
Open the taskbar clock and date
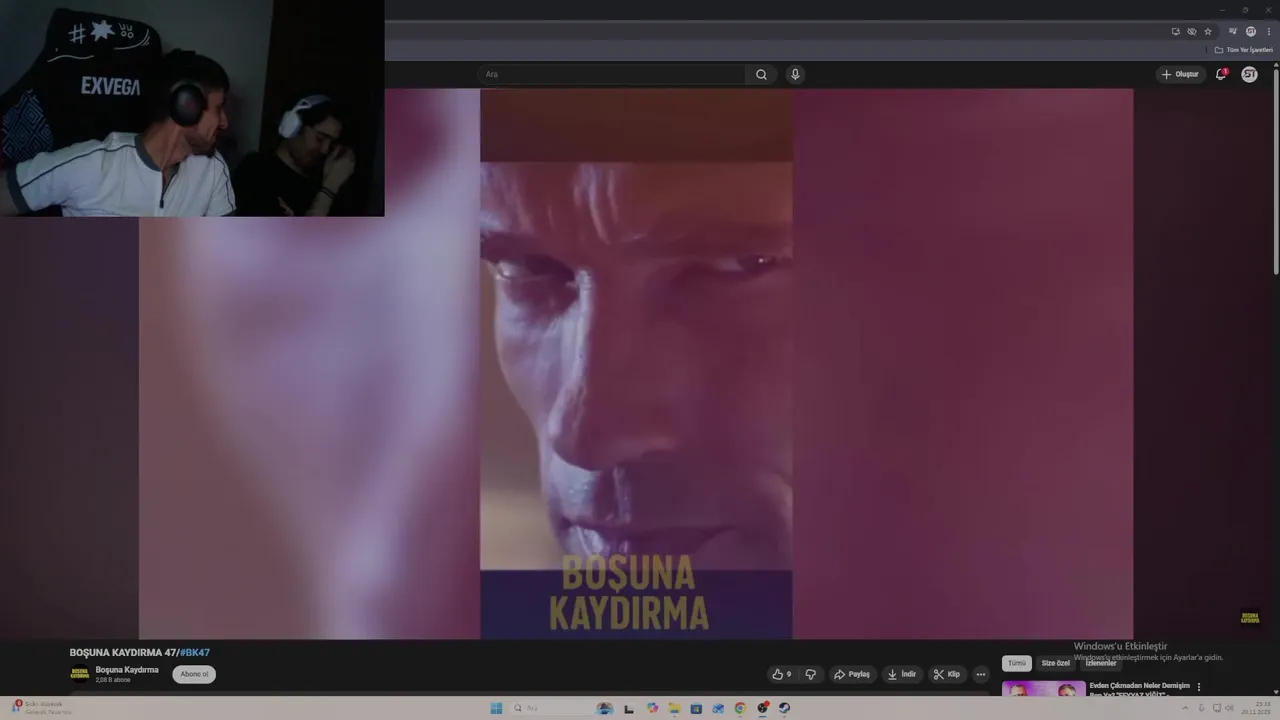coord(1256,708)
